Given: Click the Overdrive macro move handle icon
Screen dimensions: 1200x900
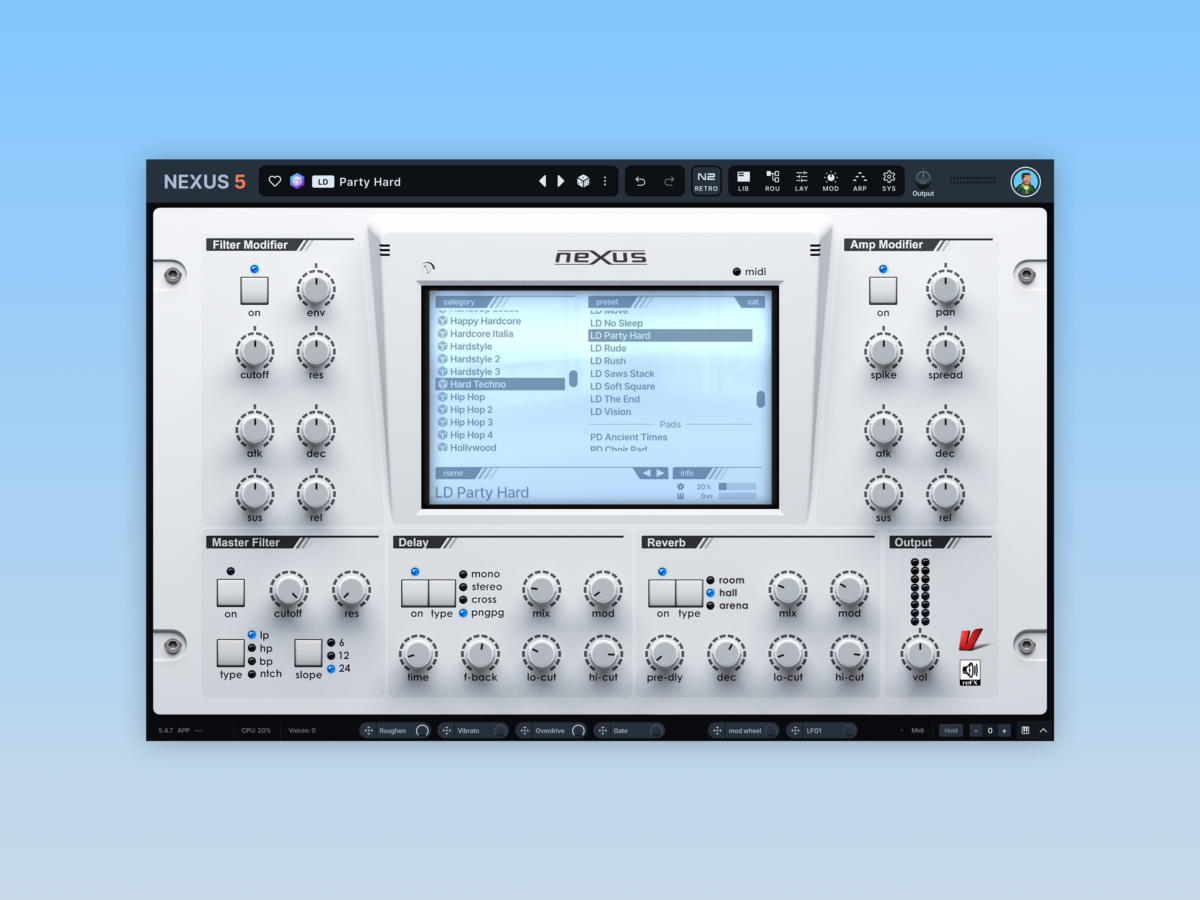Looking at the screenshot, I should click(525, 731).
